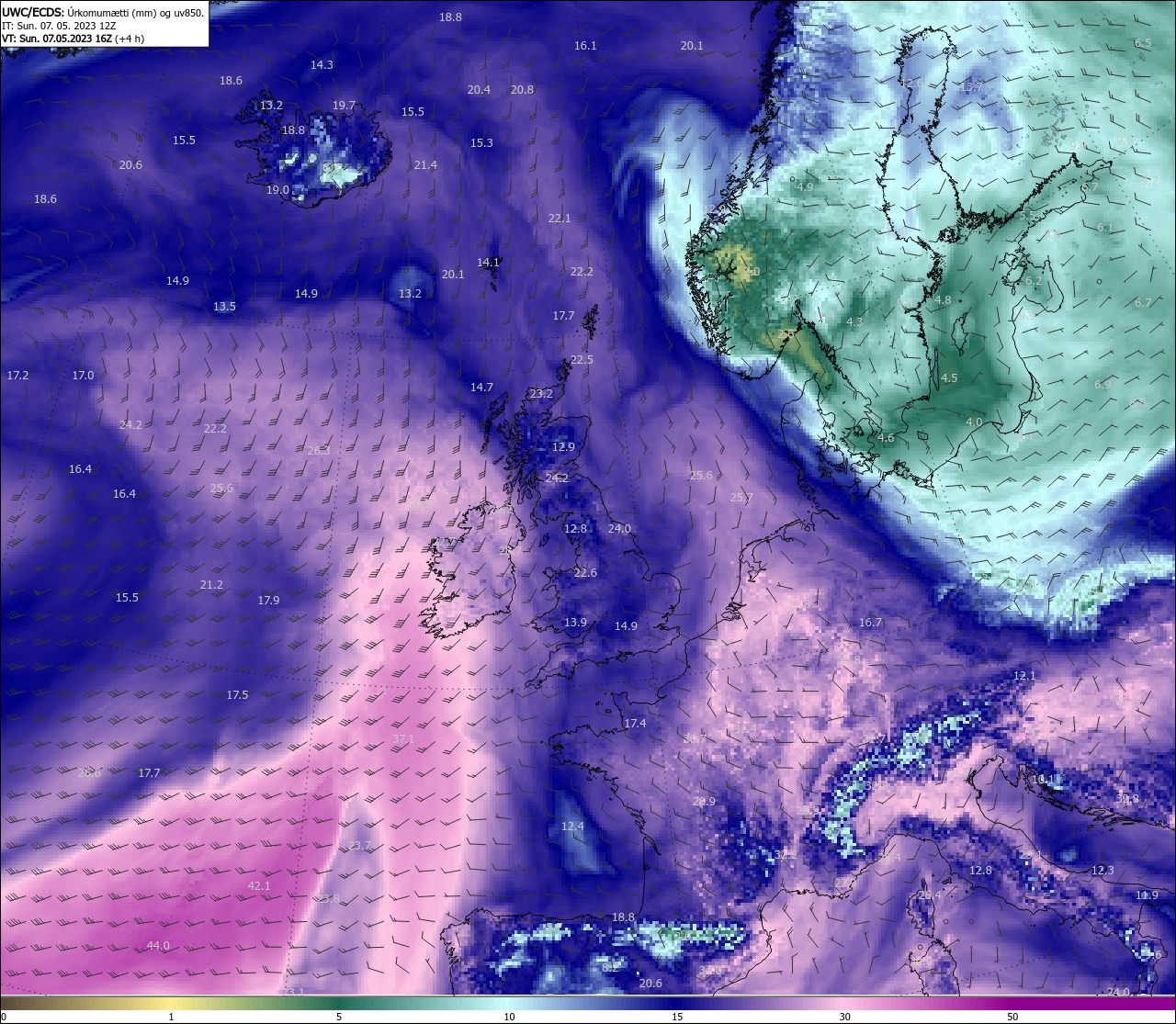This screenshot has width=1176, height=1024.
Task: Click the teal-green part of the color bar
Action: [340, 1003]
